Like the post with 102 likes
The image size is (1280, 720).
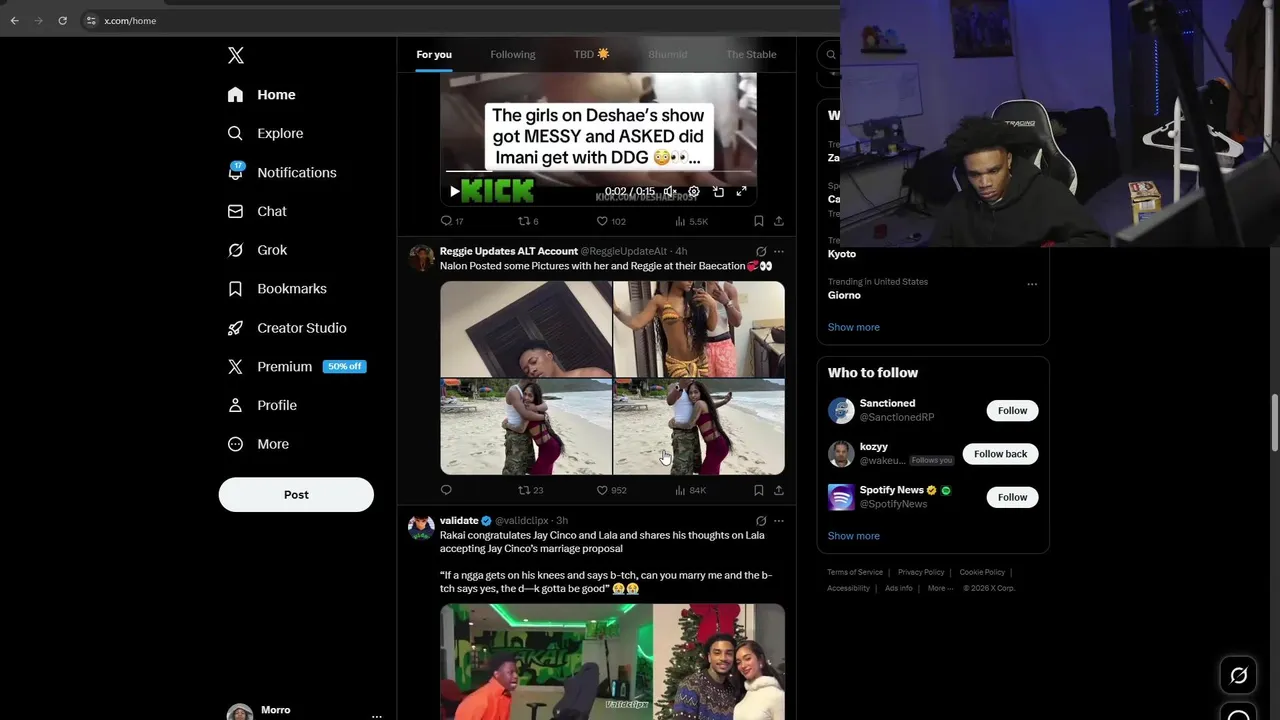point(611,221)
